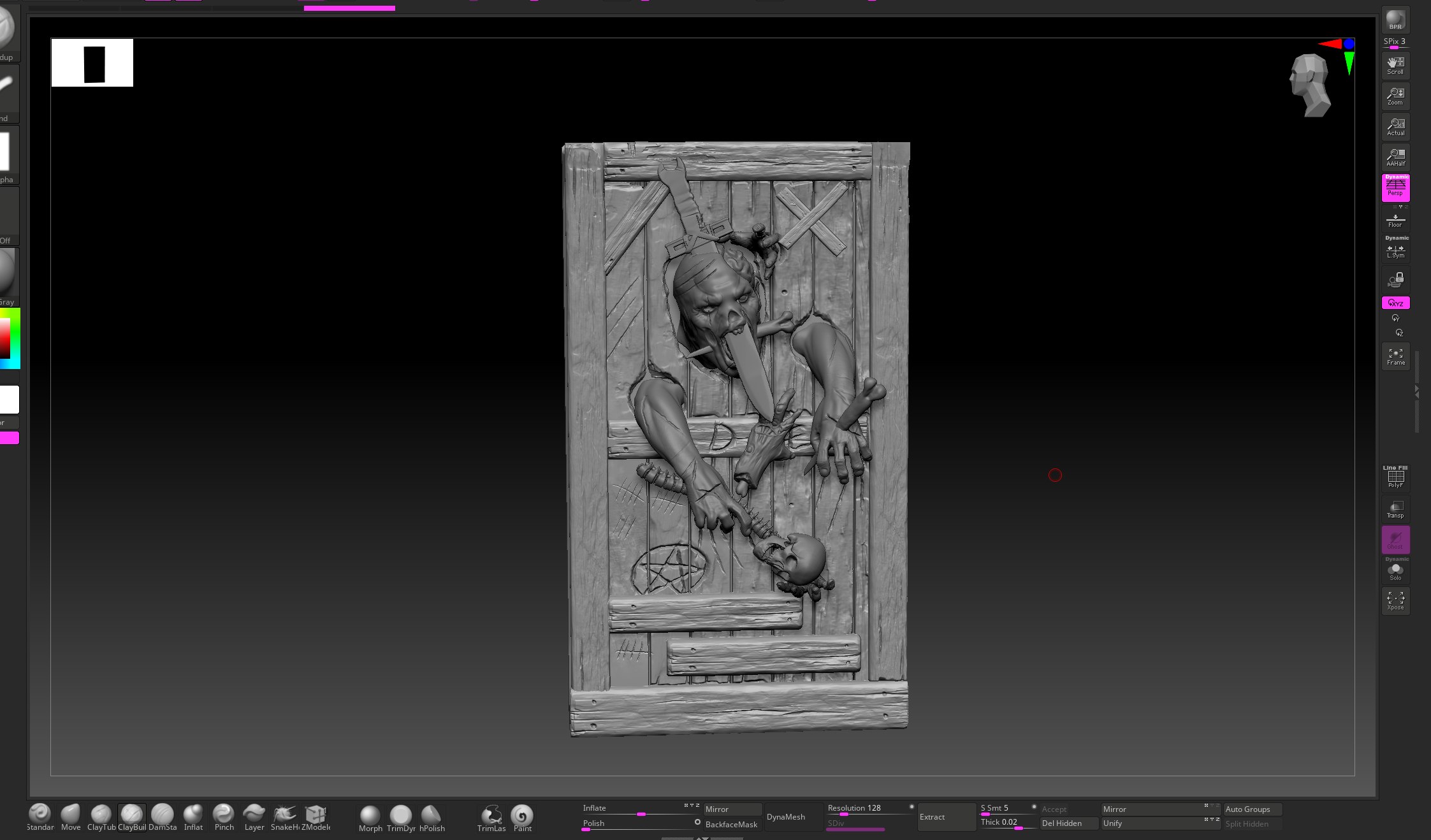This screenshot has width=1431, height=840.
Task: Click the Mirror button above Unify
Action: pos(1159,809)
